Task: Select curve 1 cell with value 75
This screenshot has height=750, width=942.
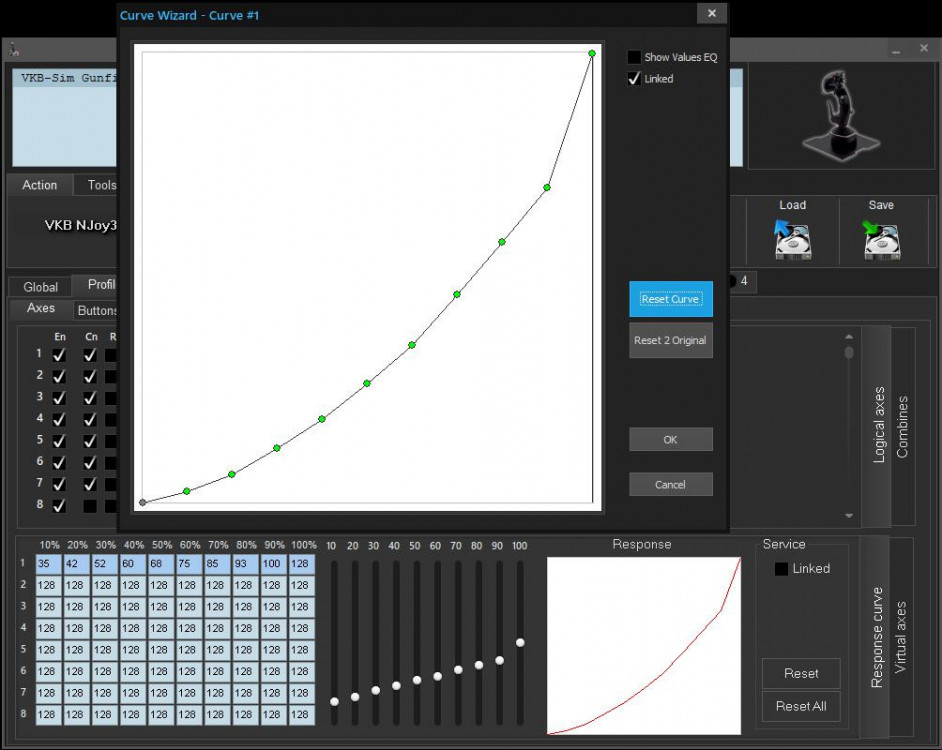Action: 189,564
